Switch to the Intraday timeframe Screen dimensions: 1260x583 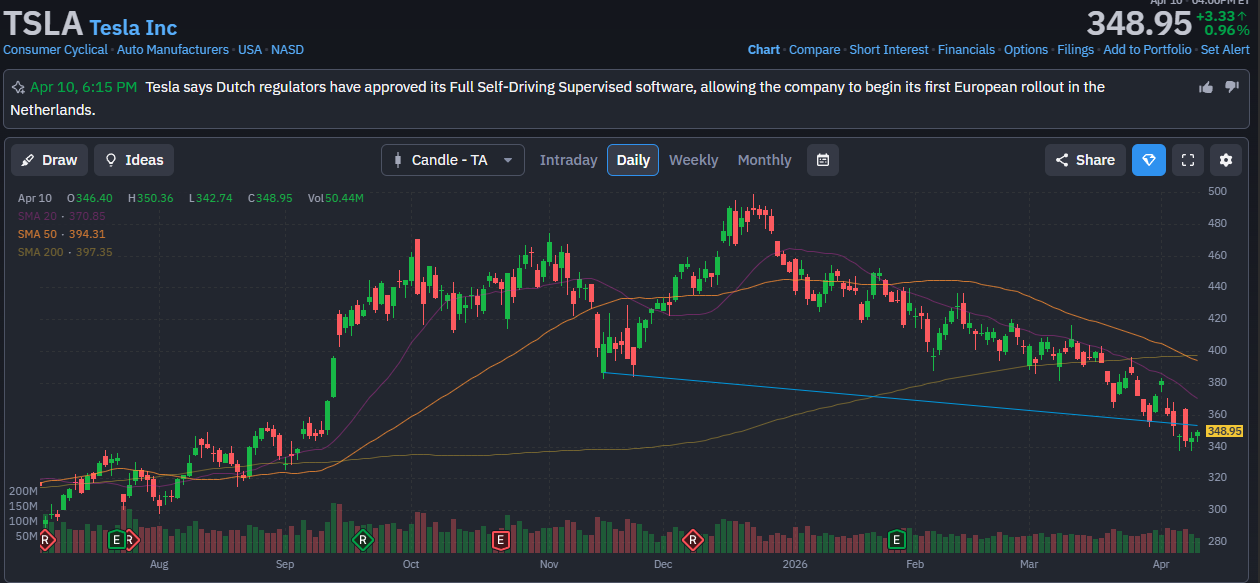pyautogui.click(x=568, y=160)
